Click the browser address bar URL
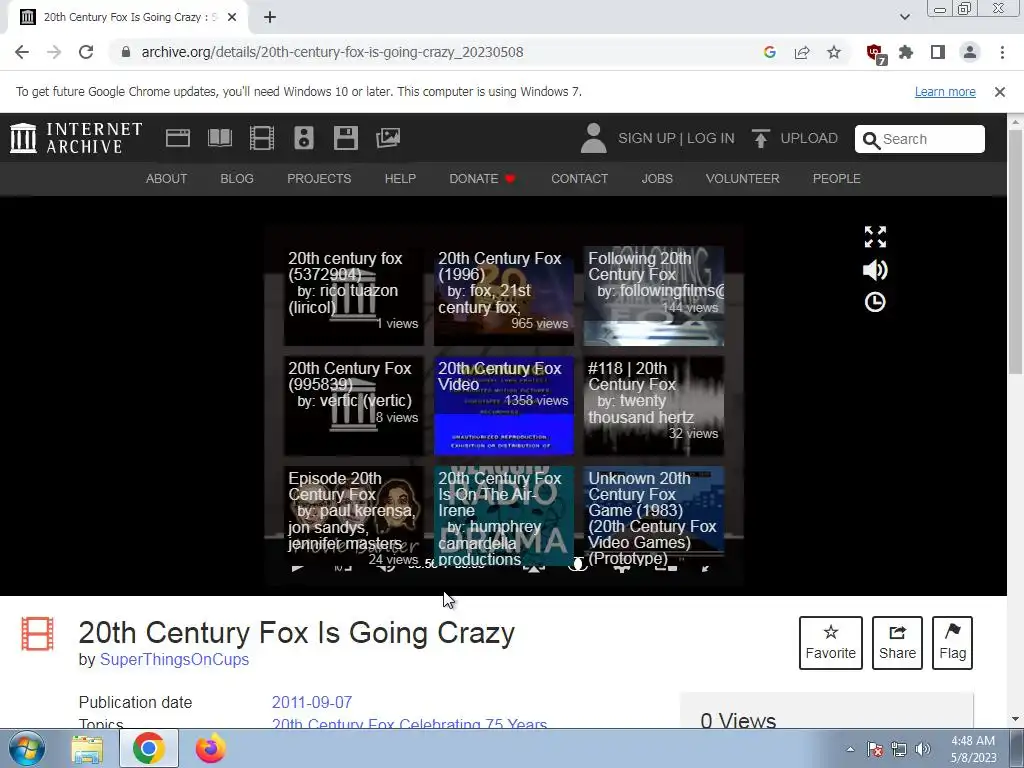The width and height of the screenshot is (1024, 768). tap(332, 52)
